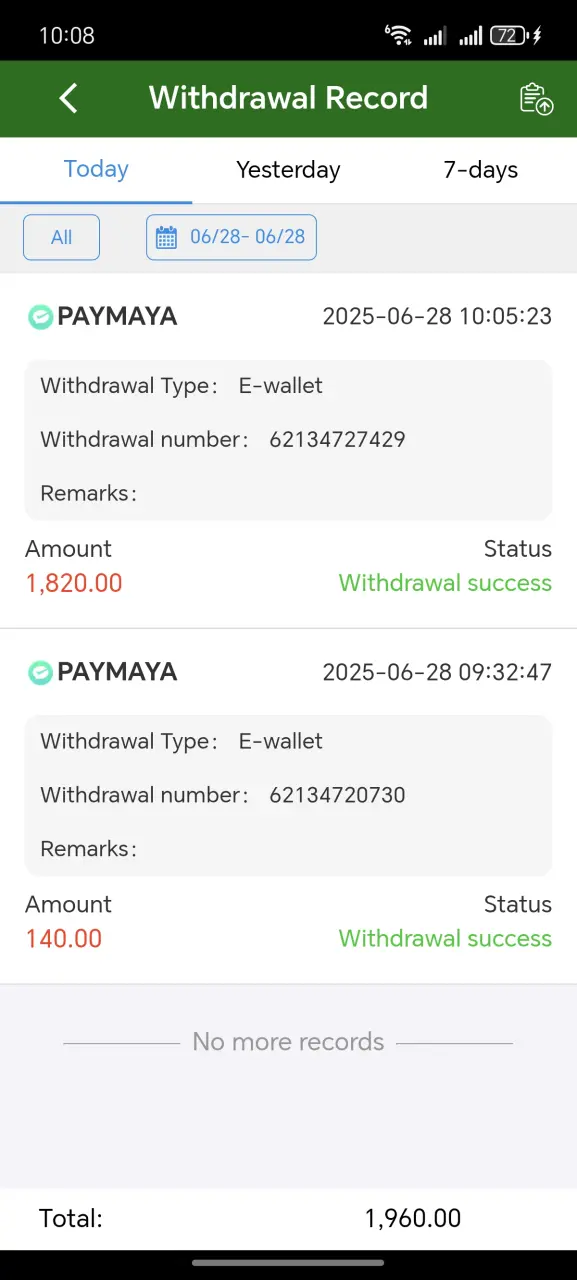This screenshot has height=1280, width=577.
Task: Tap the back arrow in header
Action: 68,98
